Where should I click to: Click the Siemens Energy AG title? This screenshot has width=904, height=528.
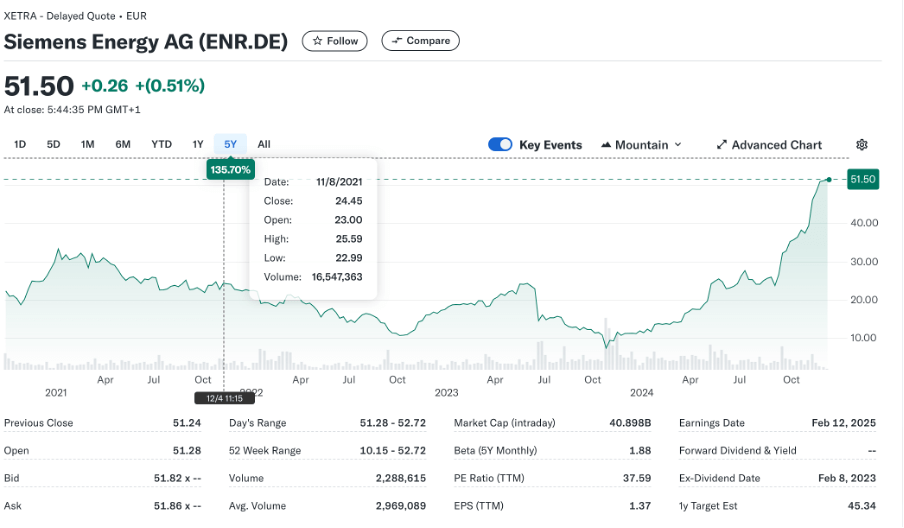(146, 42)
